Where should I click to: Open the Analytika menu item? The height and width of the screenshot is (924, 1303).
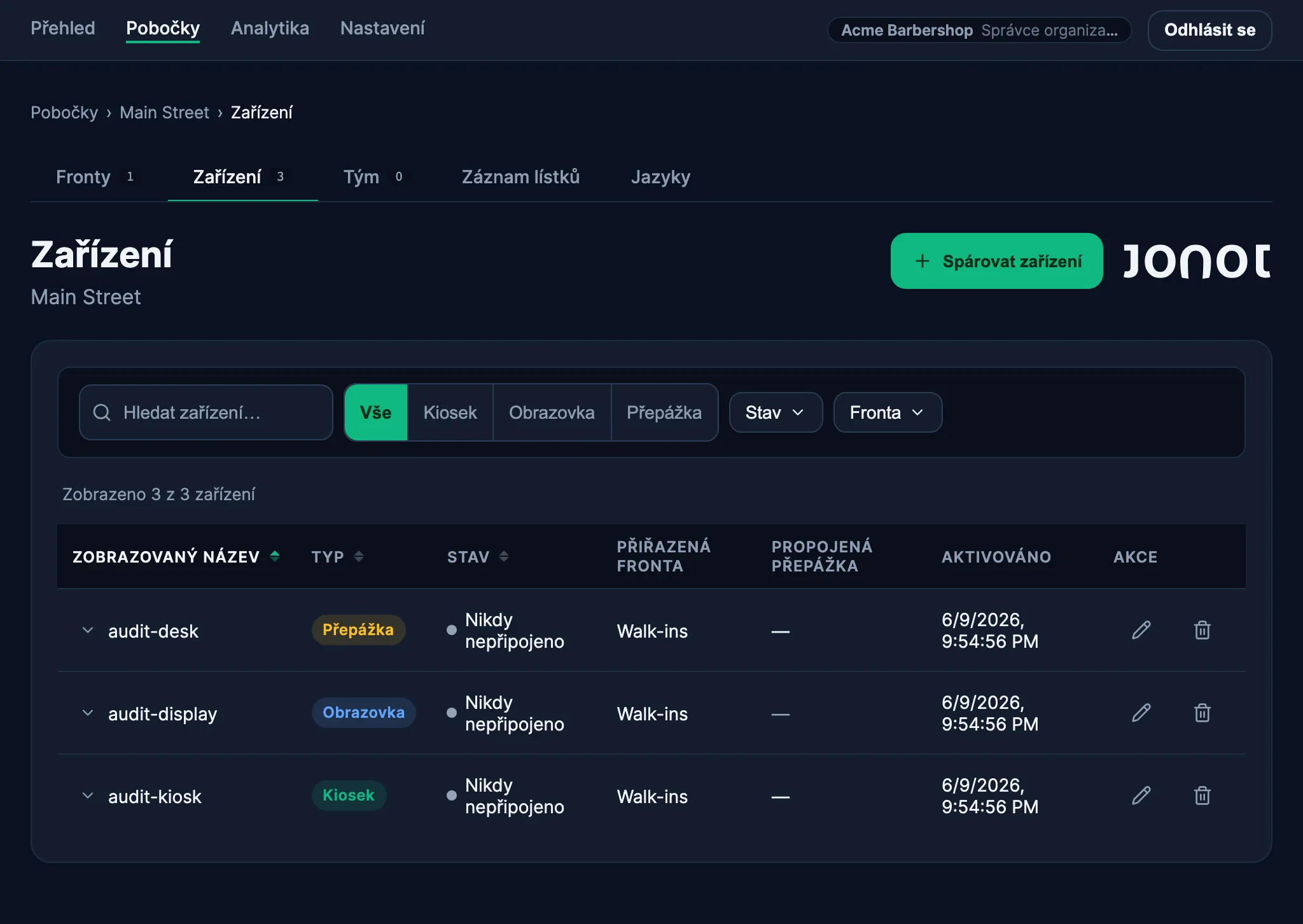270,28
